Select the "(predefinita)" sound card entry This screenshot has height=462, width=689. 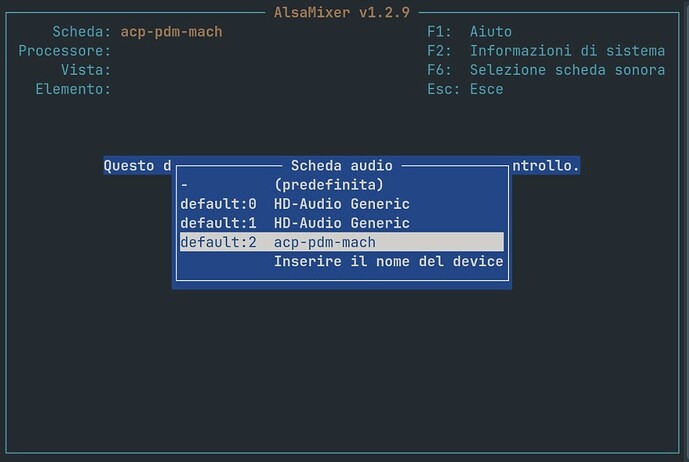pos(328,185)
